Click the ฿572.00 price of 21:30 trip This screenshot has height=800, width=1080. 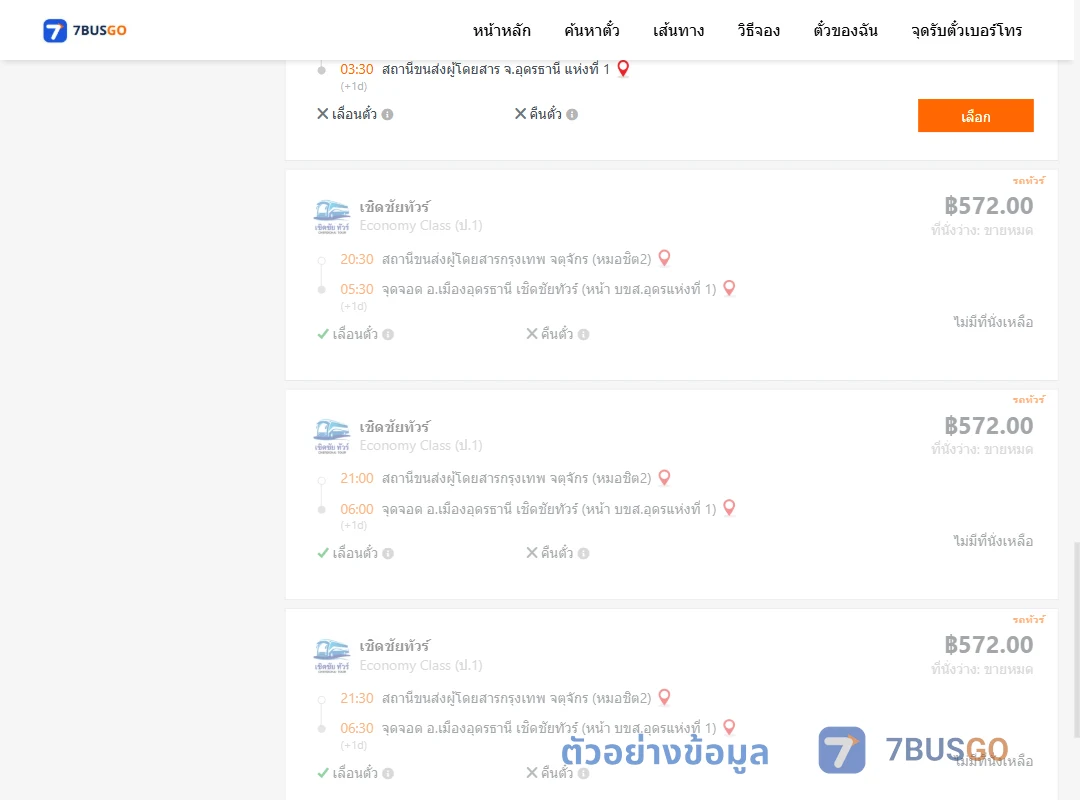(x=988, y=644)
